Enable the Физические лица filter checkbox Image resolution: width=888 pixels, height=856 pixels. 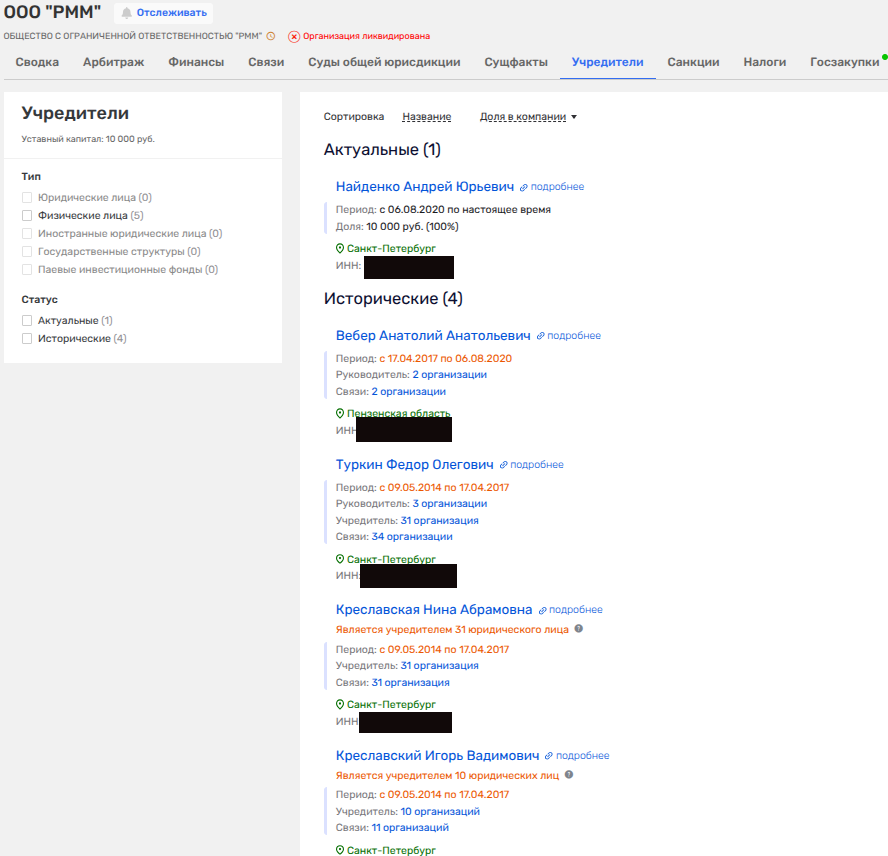click(x=28, y=215)
